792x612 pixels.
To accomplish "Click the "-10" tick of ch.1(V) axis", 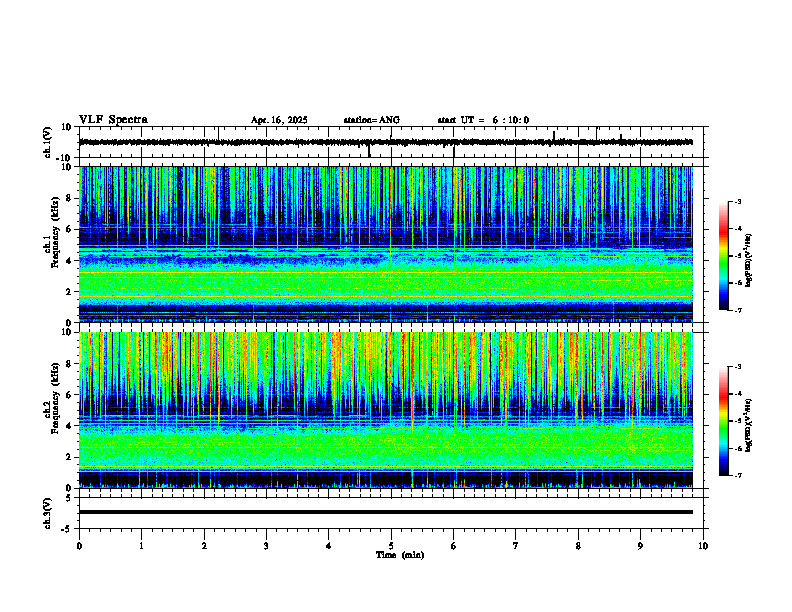I will pos(65,158).
